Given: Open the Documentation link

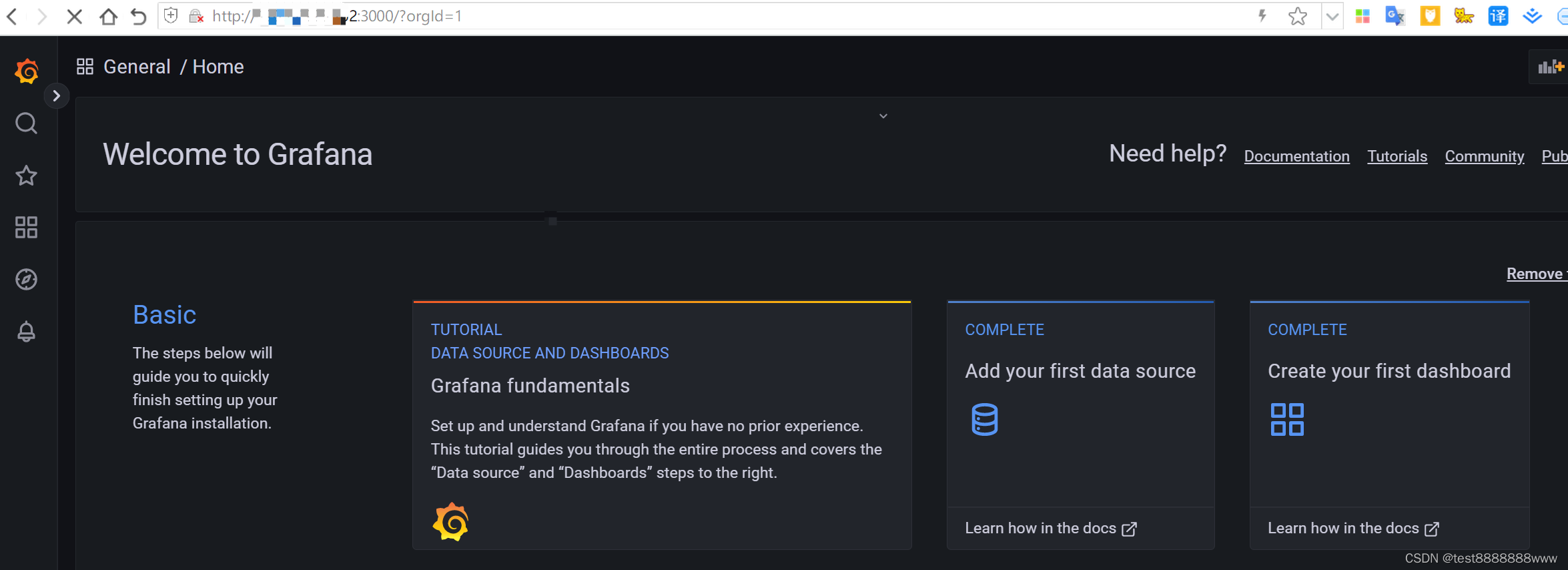Looking at the screenshot, I should (x=1296, y=156).
